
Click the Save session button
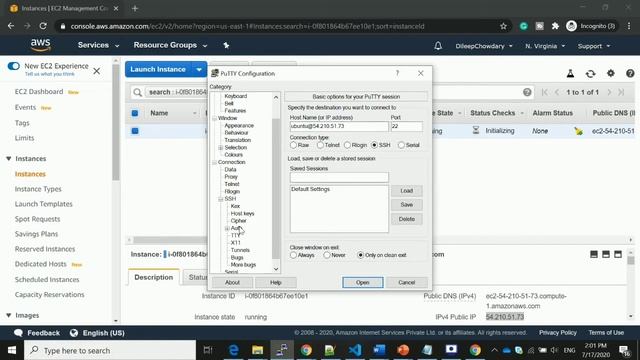pos(407,205)
